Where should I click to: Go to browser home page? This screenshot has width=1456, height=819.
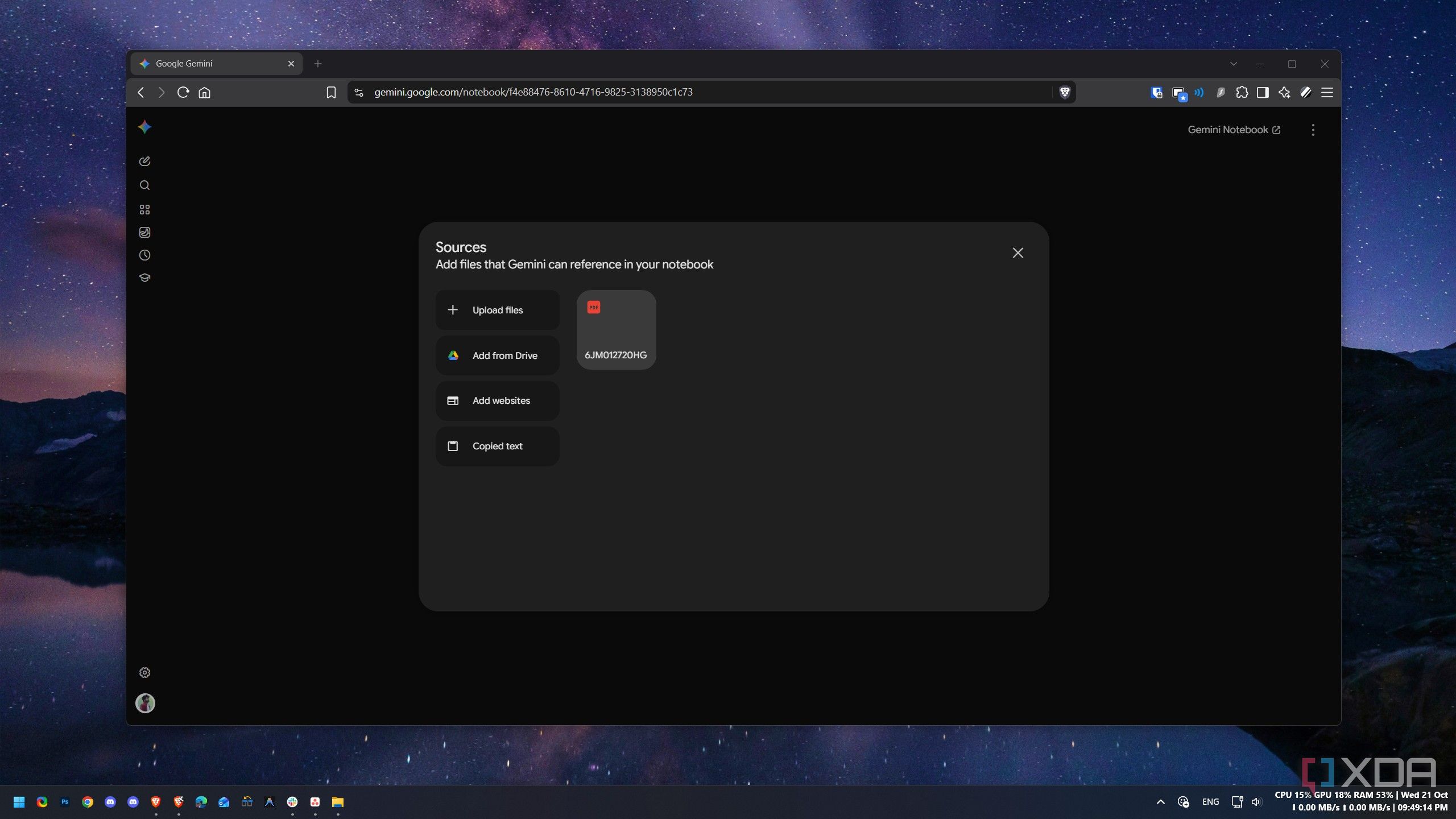pyautogui.click(x=204, y=92)
